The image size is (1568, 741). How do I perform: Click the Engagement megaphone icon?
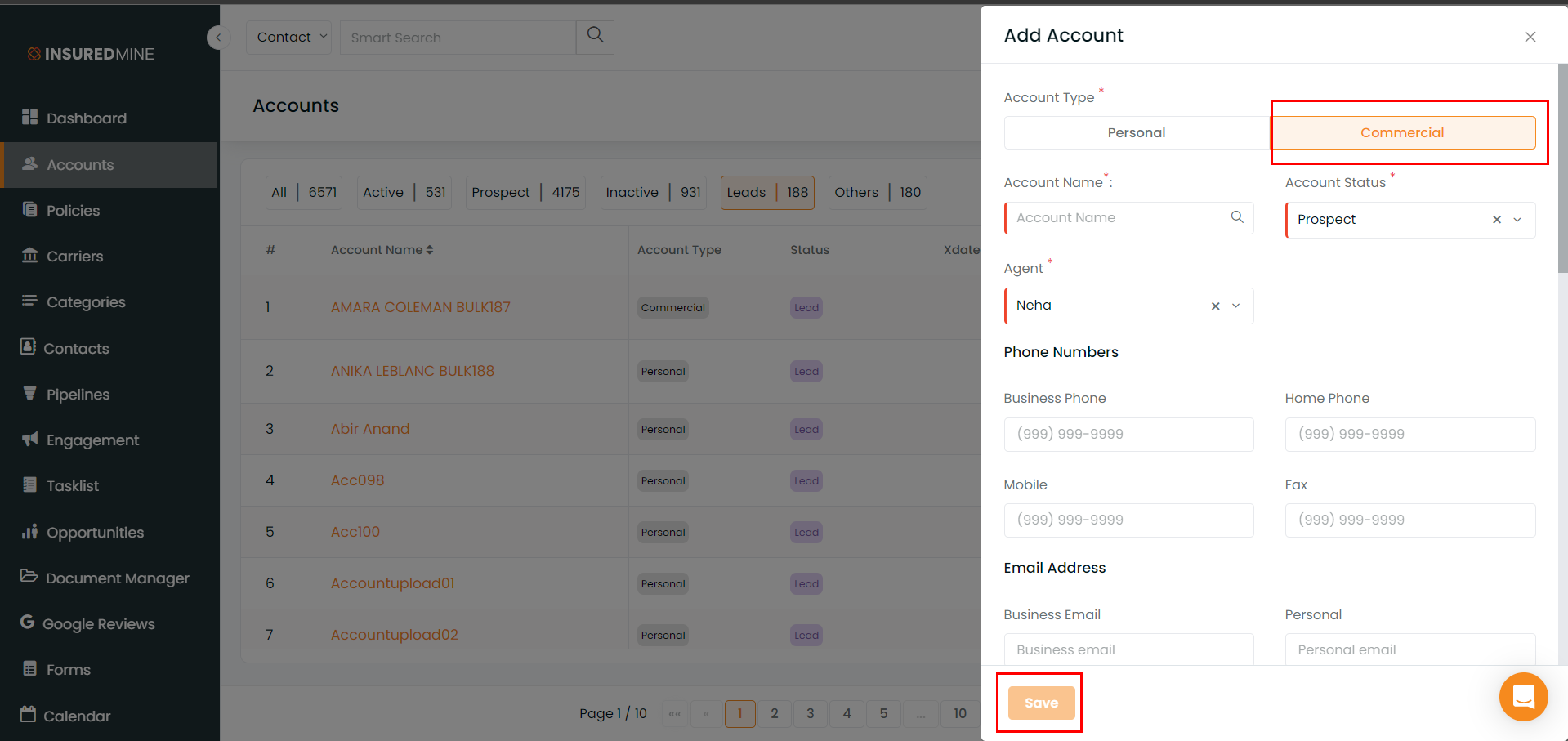pyautogui.click(x=30, y=440)
